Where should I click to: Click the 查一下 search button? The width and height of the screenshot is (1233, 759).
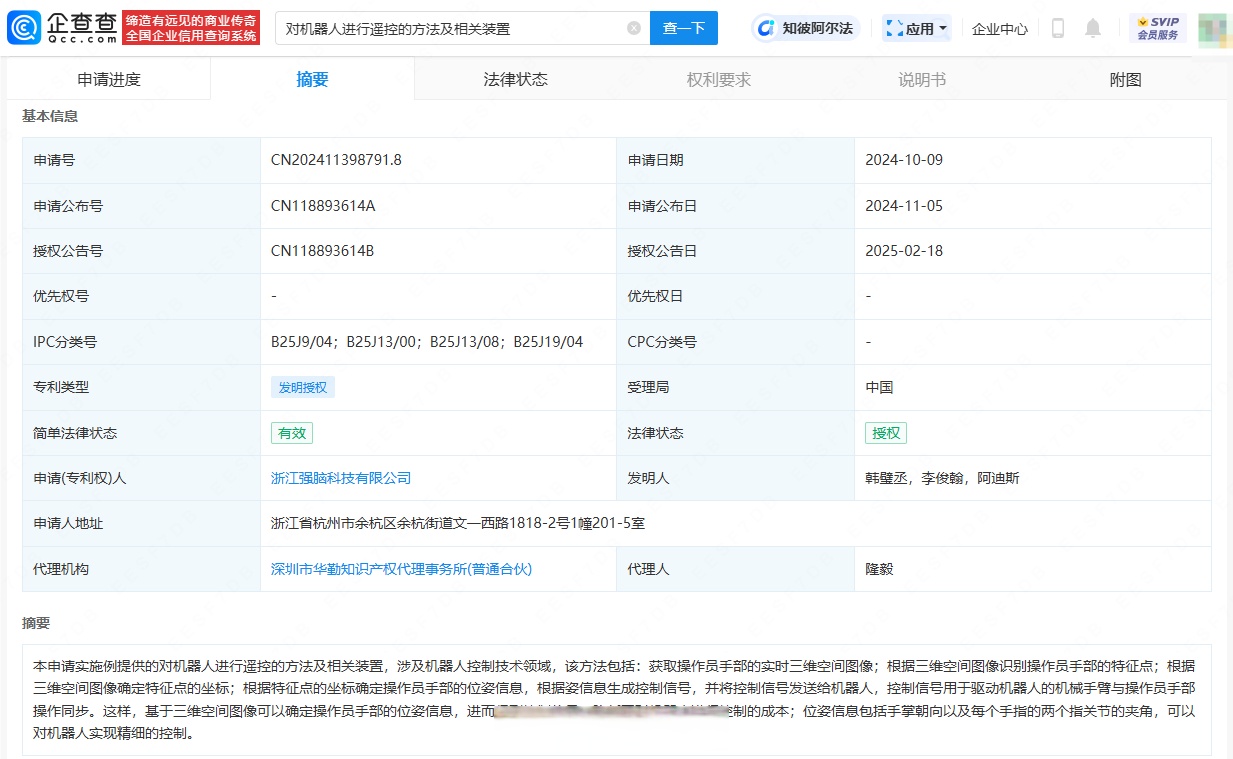coord(684,28)
